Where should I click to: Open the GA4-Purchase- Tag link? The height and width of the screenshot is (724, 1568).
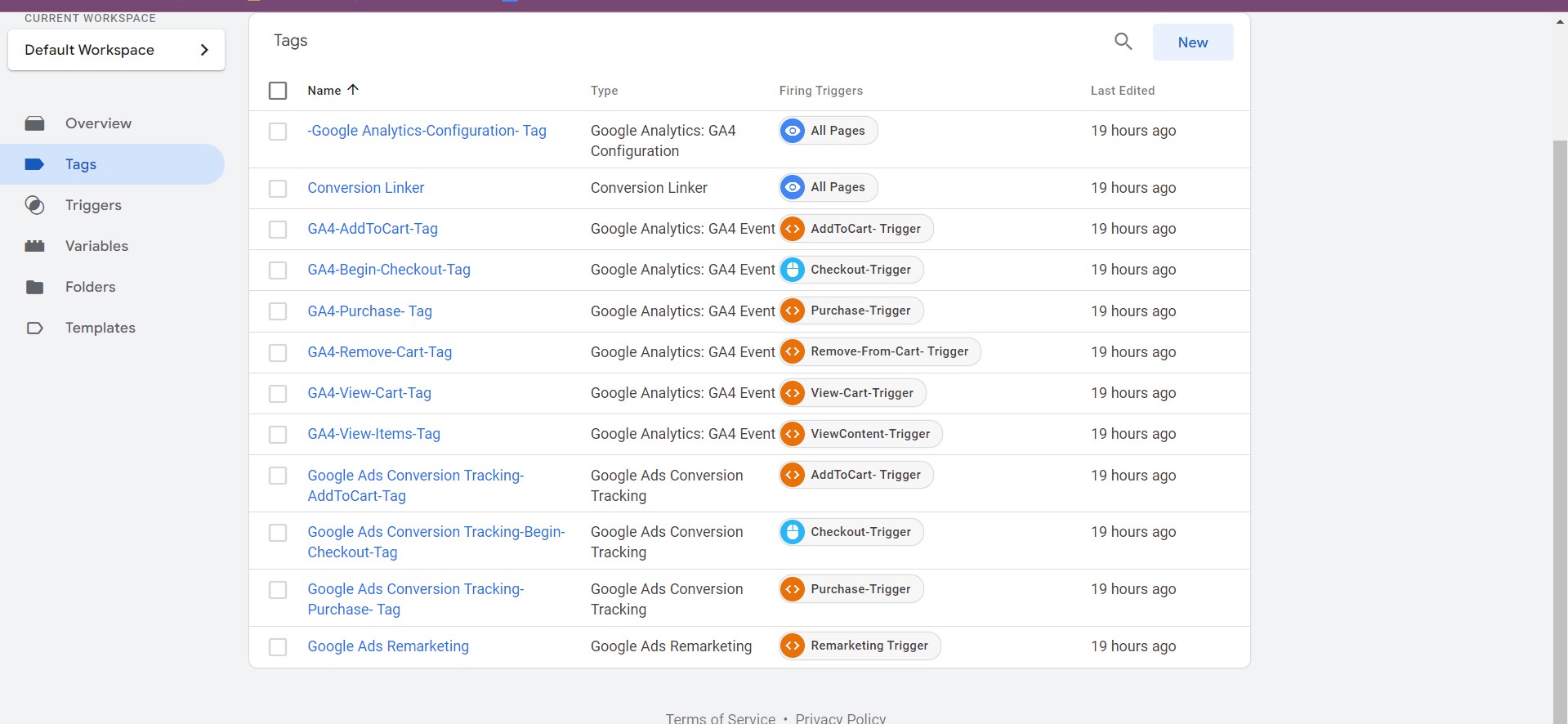[369, 311]
